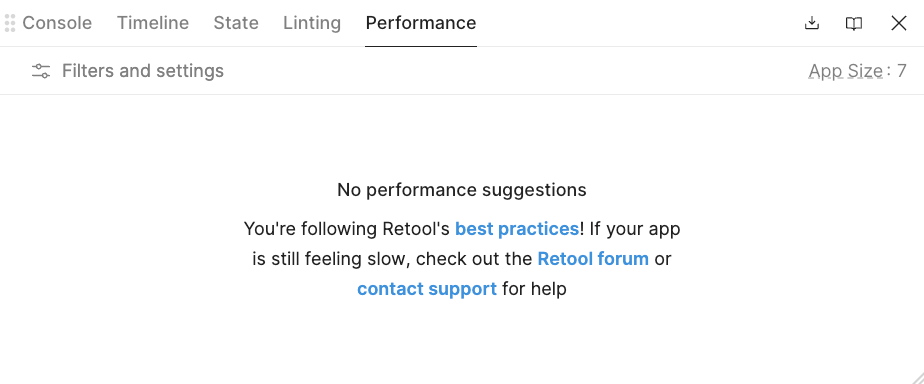
Task: Click the bottom-right corner resize grip
Action: 916,377
